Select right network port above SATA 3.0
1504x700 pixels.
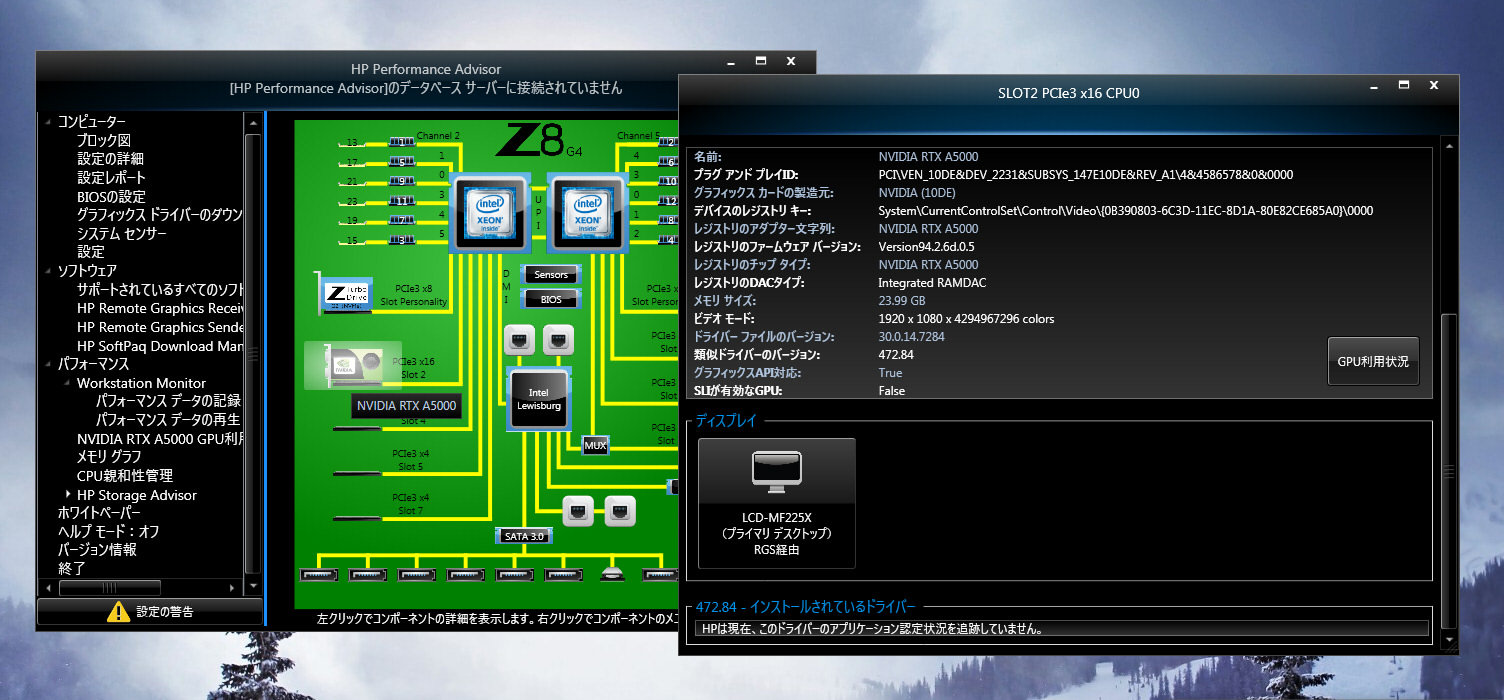pos(620,511)
